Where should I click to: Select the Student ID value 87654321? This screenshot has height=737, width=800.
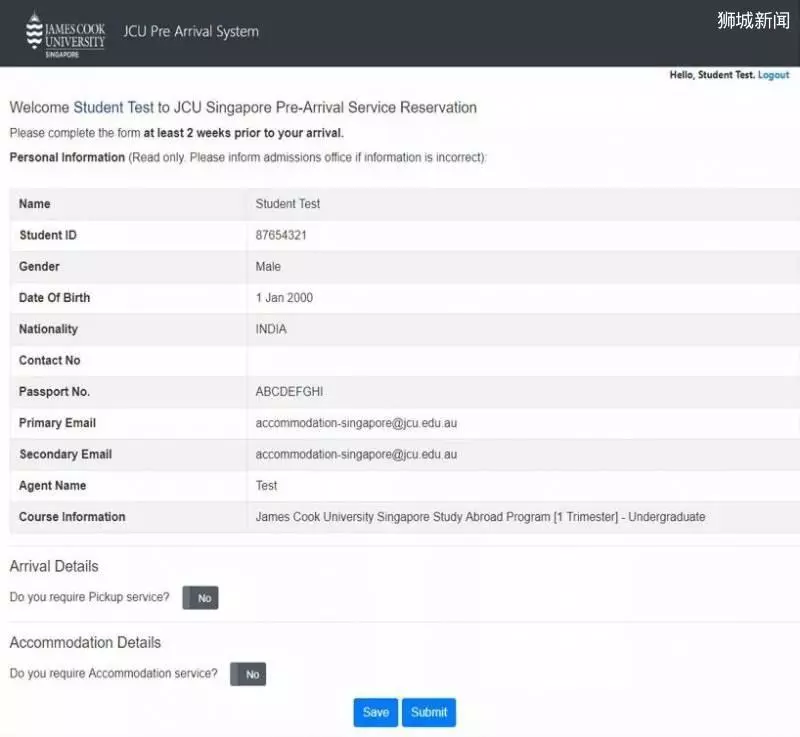[281, 235]
